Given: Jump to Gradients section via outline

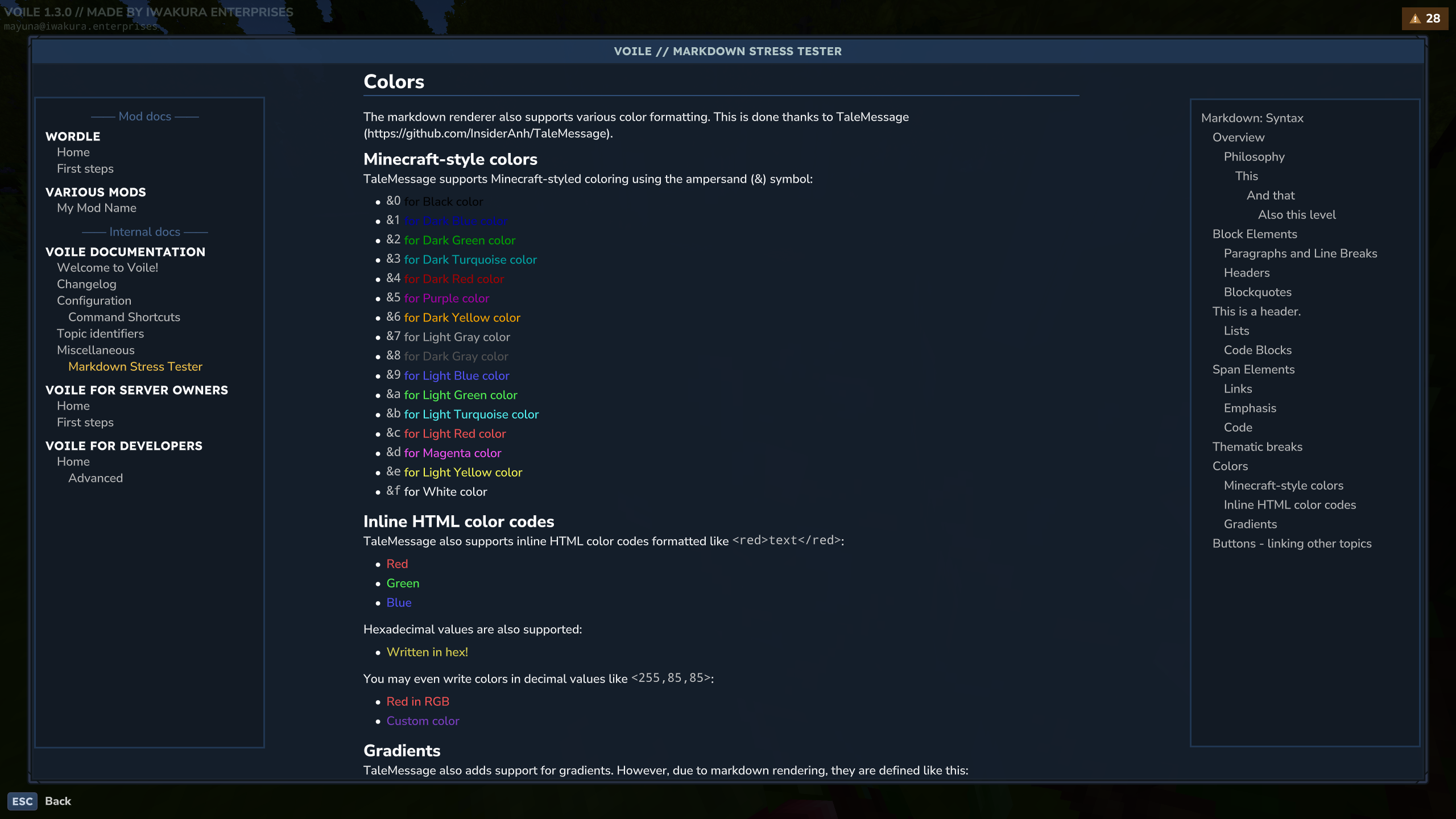Looking at the screenshot, I should point(1250,524).
